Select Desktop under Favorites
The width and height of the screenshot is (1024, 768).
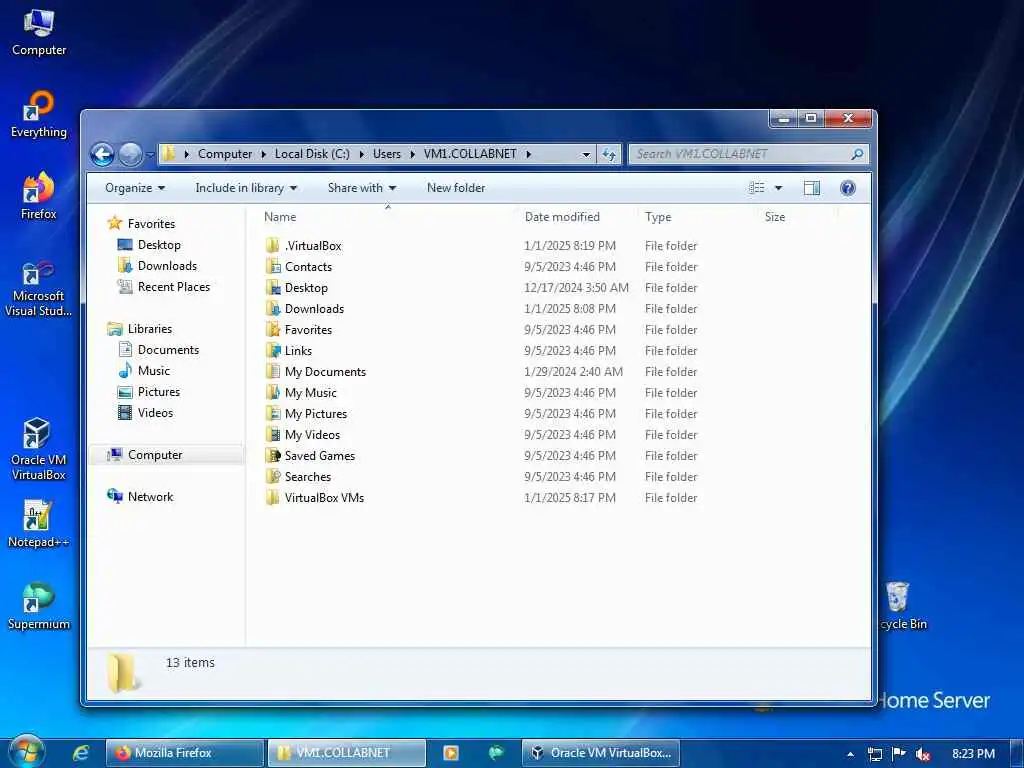(159, 245)
